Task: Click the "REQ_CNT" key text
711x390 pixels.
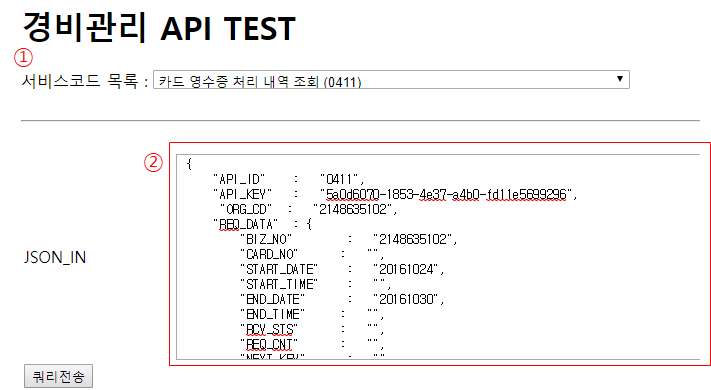Action: [269, 344]
